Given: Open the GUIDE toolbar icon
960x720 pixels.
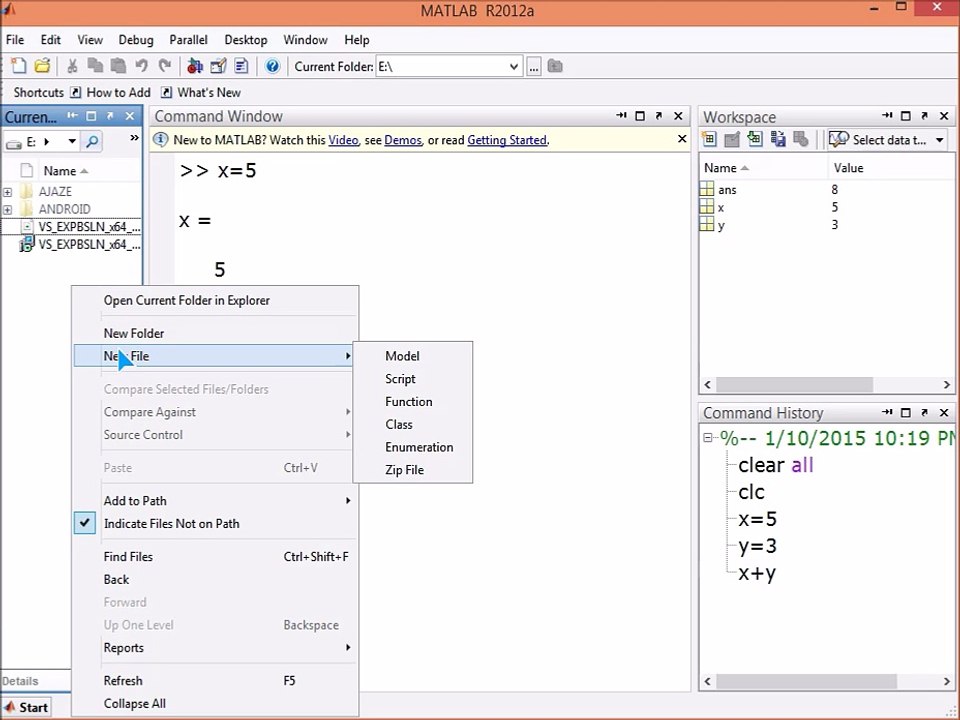Looking at the screenshot, I should (218, 66).
